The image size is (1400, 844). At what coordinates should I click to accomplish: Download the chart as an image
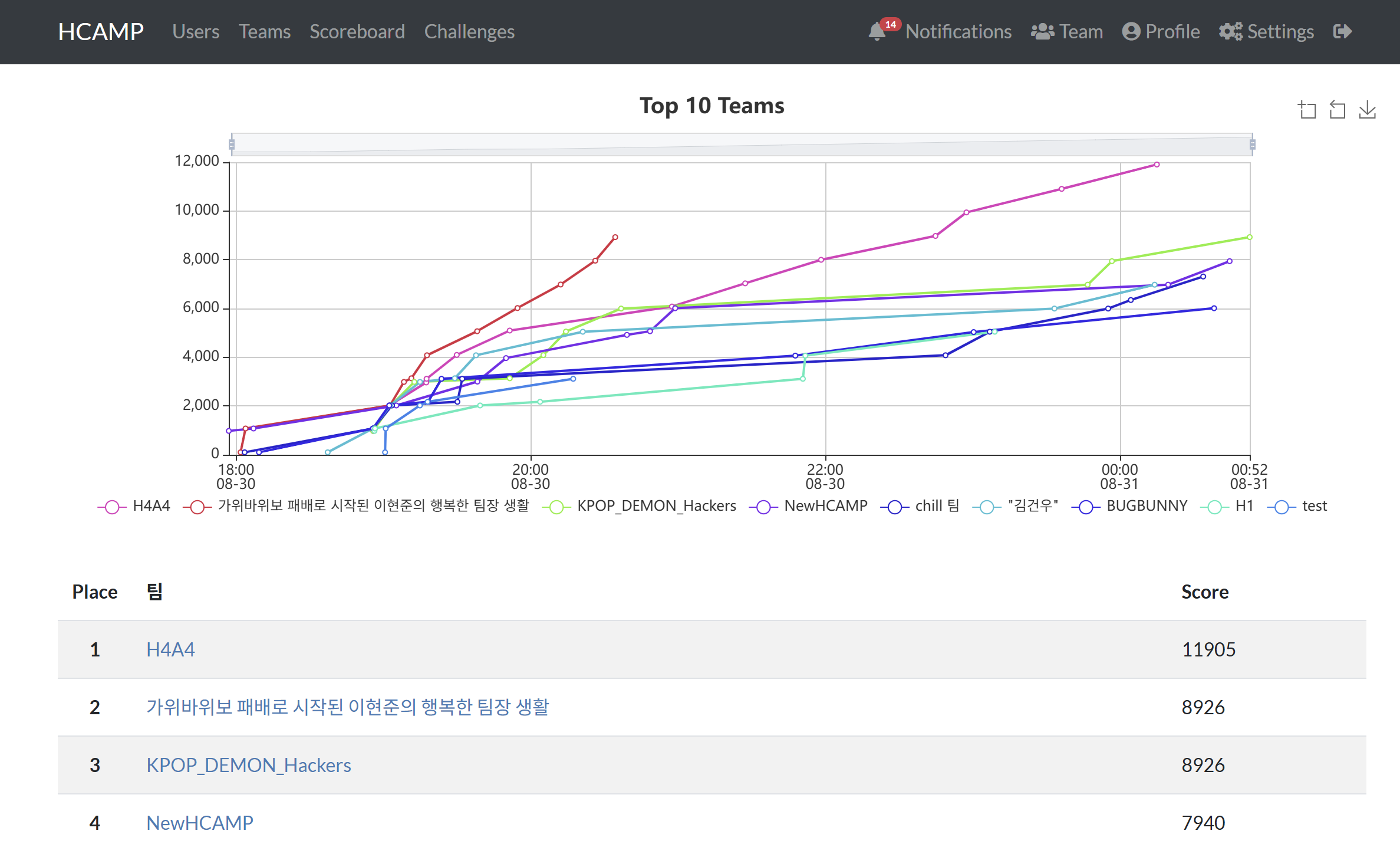(1367, 110)
